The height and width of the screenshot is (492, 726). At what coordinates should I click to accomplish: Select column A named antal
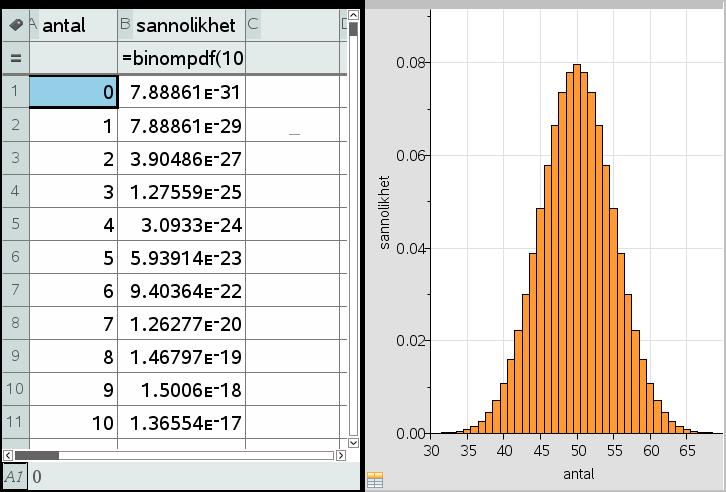[x=77, y=25]
